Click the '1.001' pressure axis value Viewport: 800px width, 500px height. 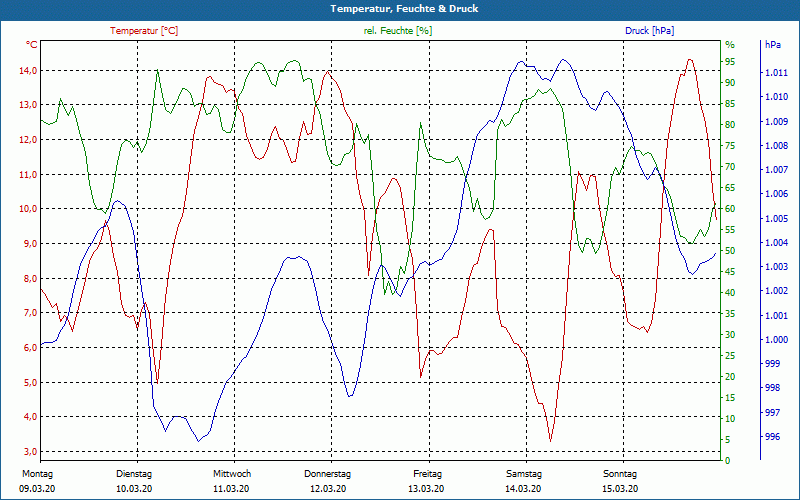pos(776,315)
